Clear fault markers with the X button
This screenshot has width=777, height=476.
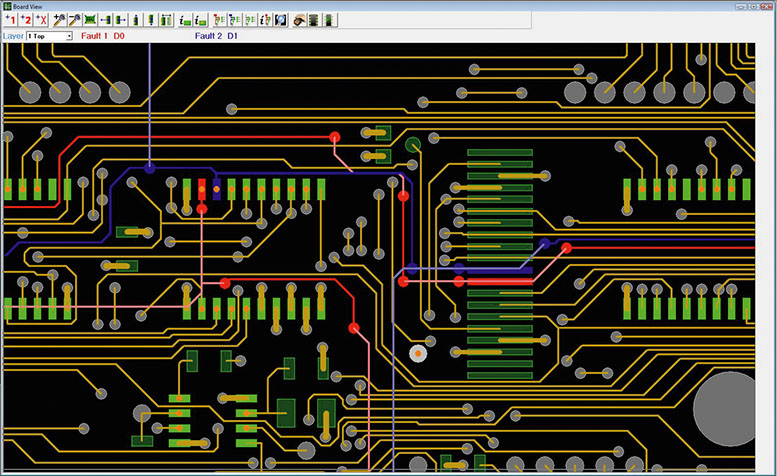point(41,20)
